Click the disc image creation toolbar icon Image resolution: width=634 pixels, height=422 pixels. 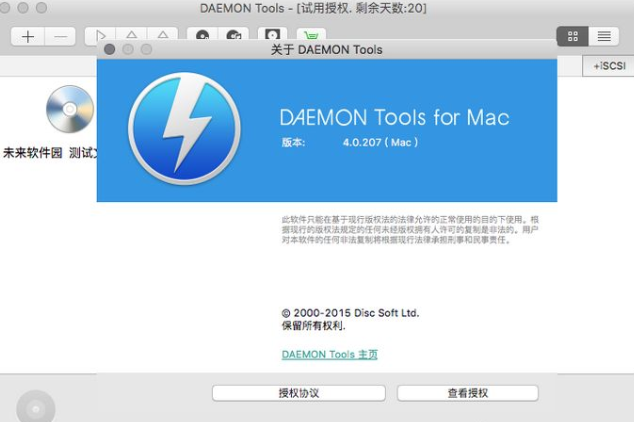tap(202, 35)
